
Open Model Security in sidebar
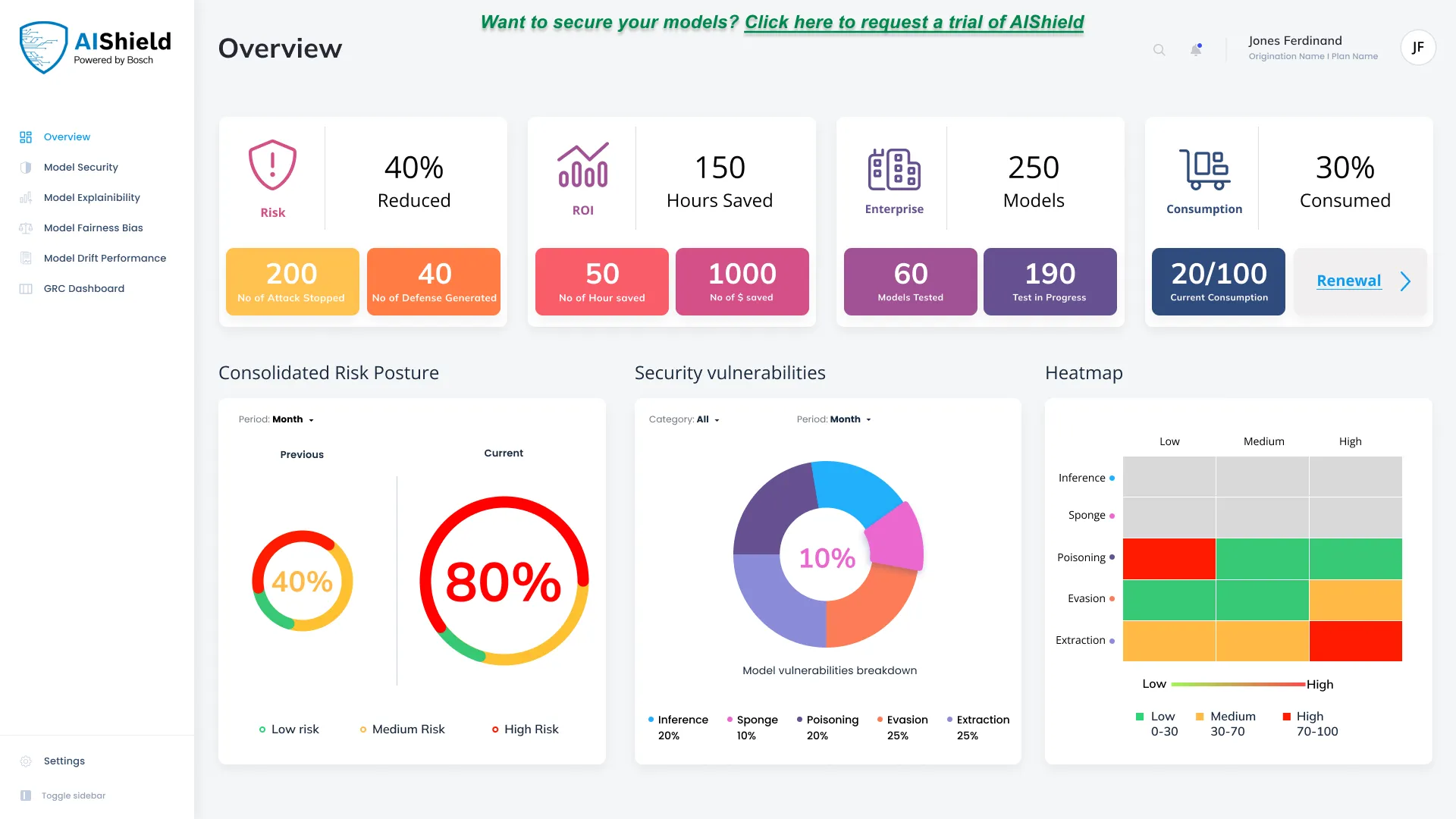(80, 167)
